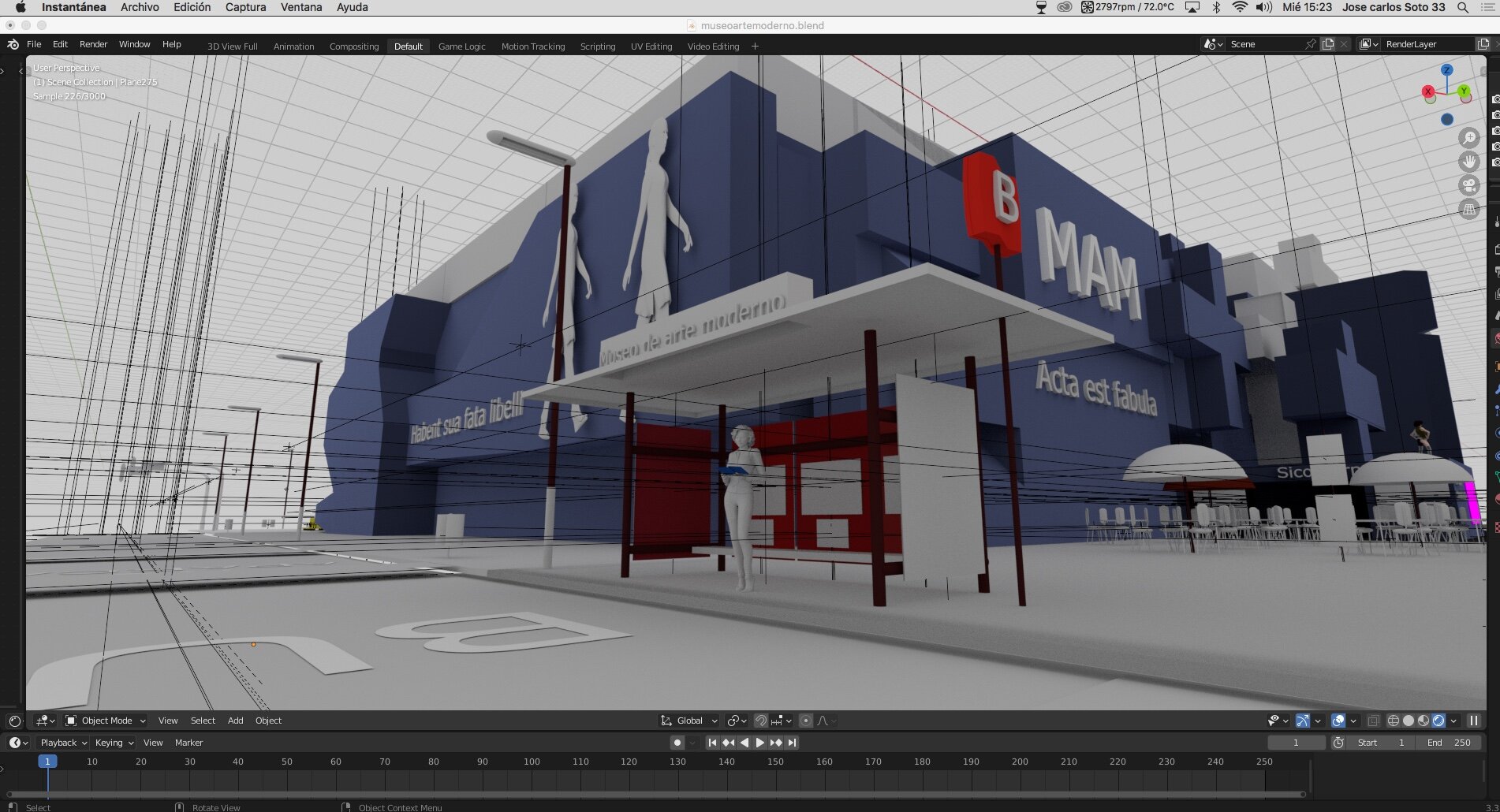Open the Add menu in viewport header
Viewport: 1500px width, 812px height.
235,721
